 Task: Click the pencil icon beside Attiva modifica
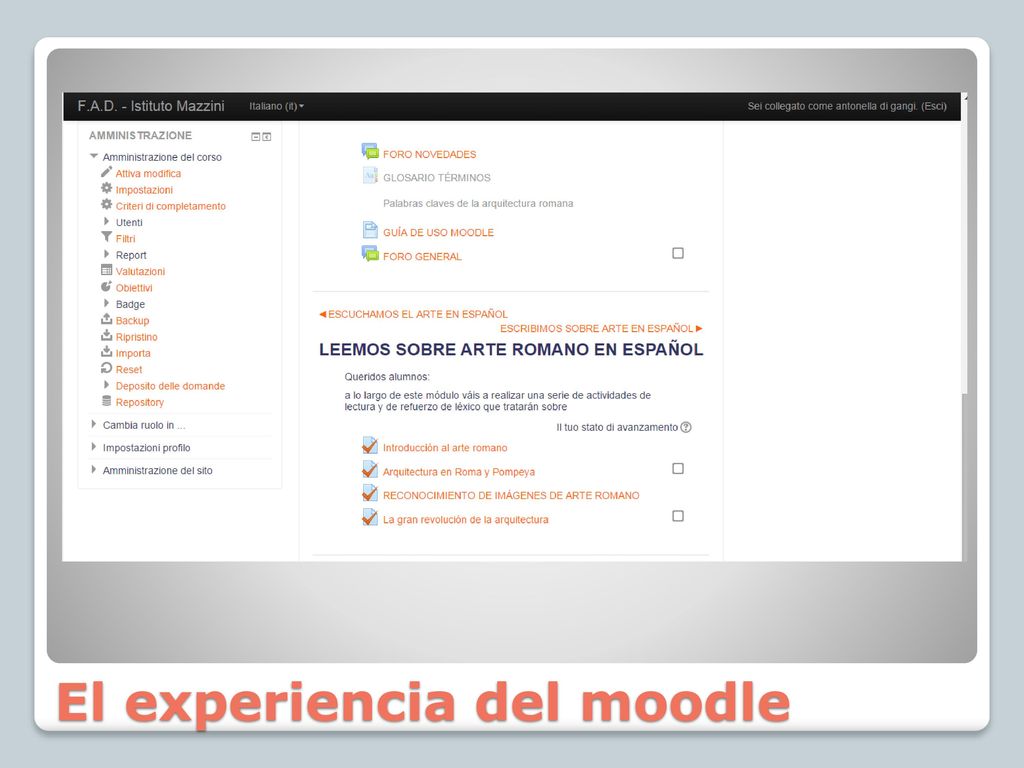tap(106, 172)
